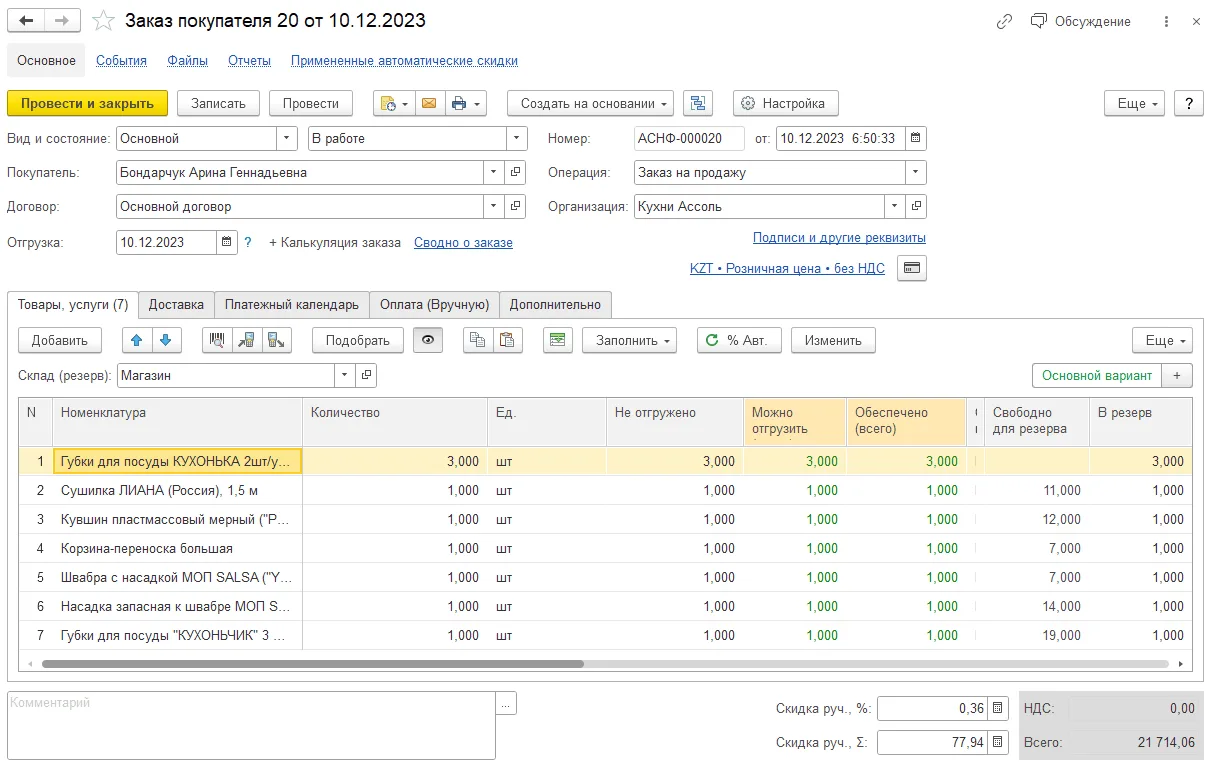Open the Еще menu beside the help button

coord(1135,103)
